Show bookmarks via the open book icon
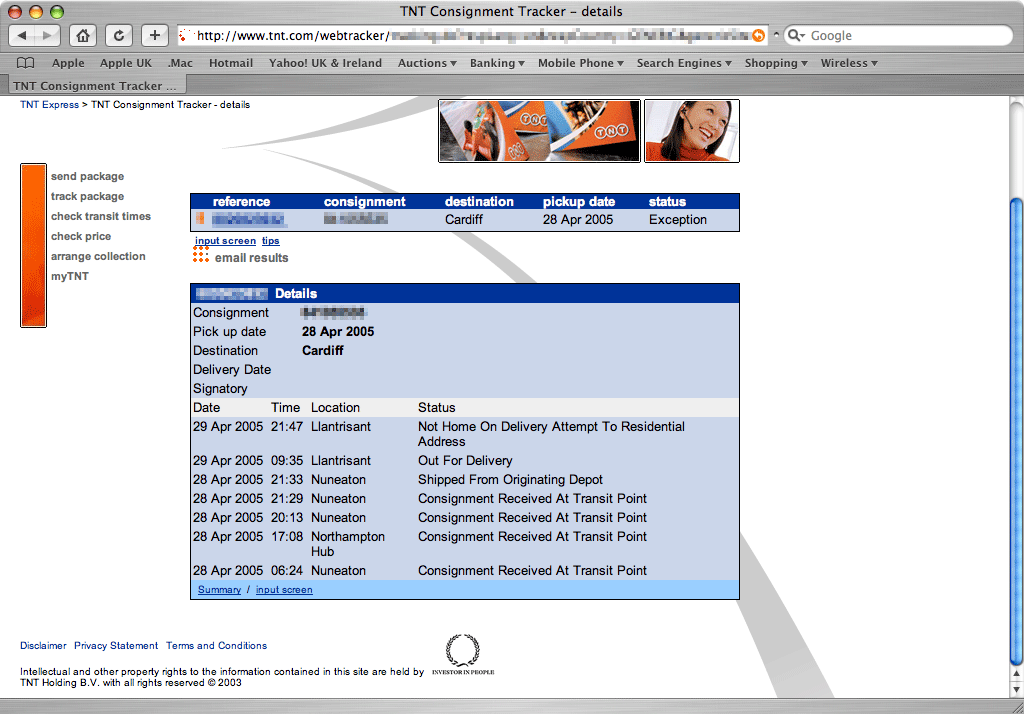Screen dimensions: 1024x714 tap(25, 63)
